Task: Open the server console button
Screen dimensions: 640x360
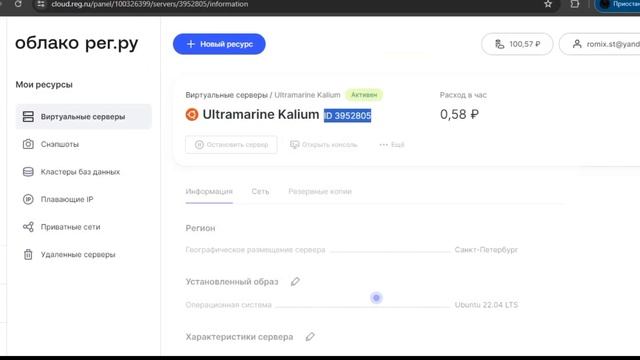Action: (x=324, y=144)
